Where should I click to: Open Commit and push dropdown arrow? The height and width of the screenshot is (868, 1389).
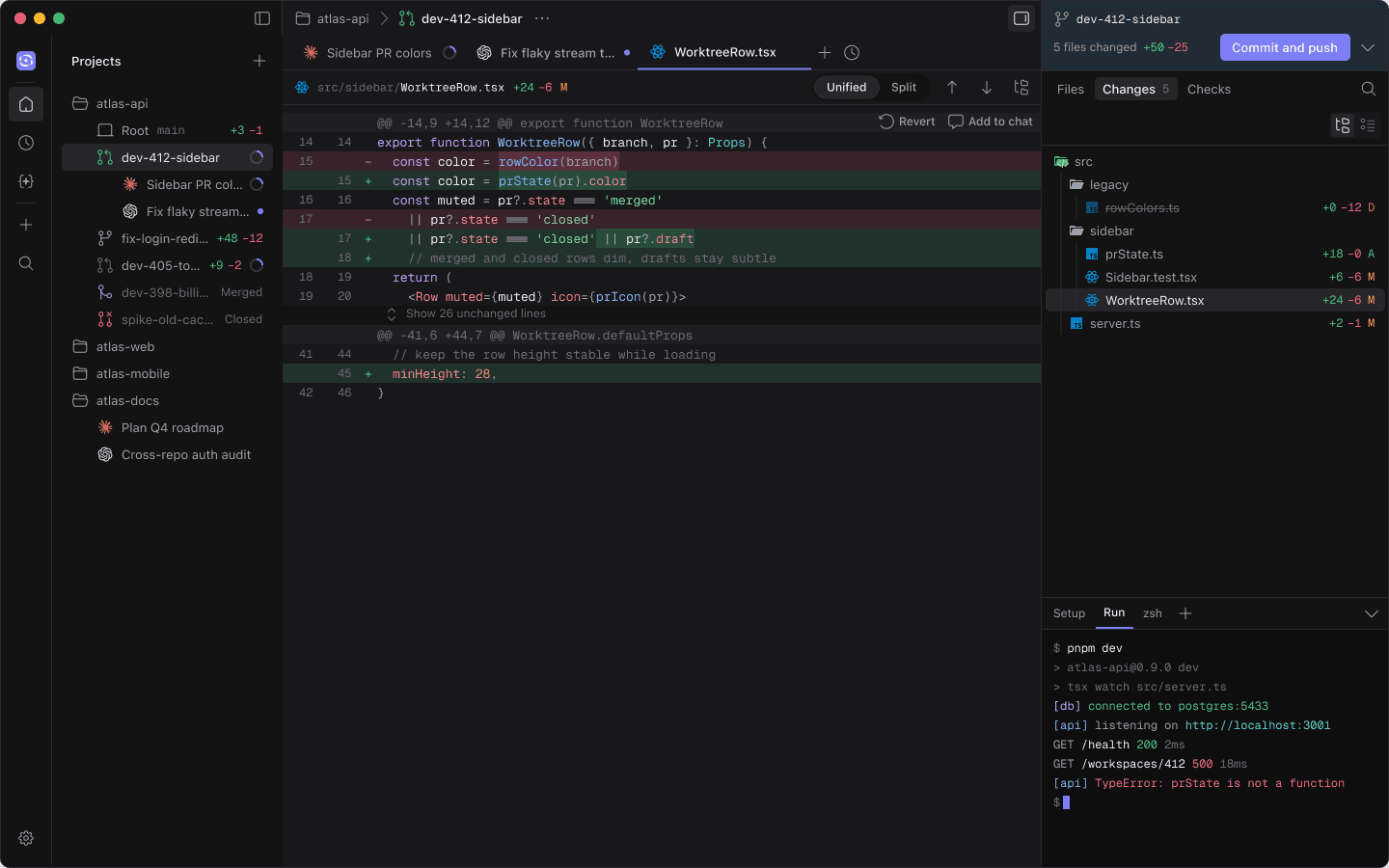pos(1368,47)
